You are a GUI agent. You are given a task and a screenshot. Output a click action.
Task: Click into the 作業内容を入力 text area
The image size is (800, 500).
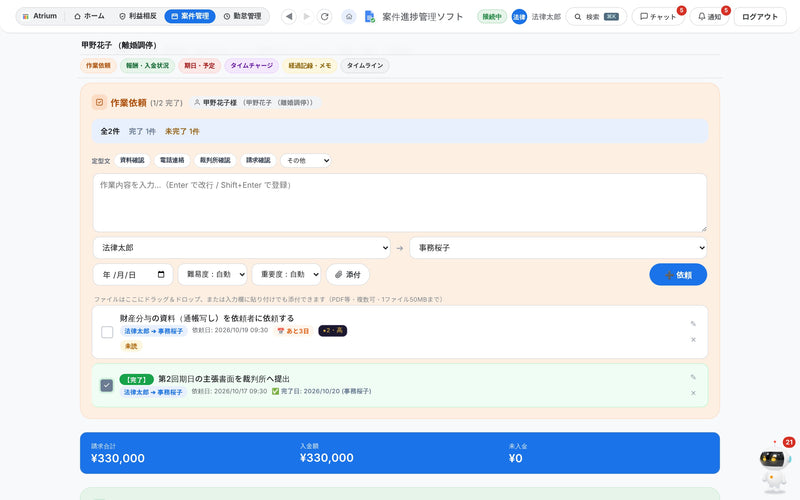[400, 203]
